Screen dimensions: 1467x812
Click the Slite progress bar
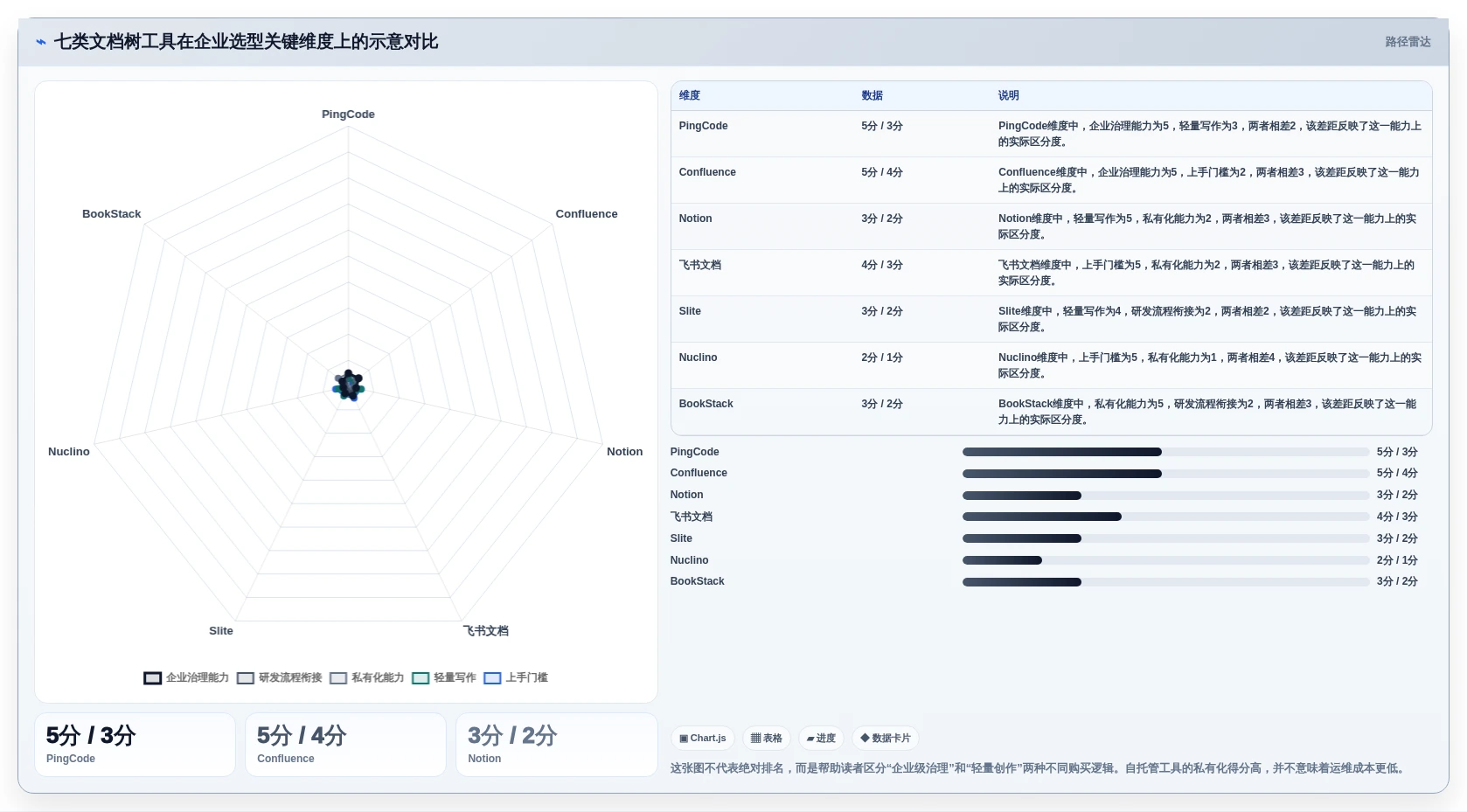click(x=1165, y=538)
